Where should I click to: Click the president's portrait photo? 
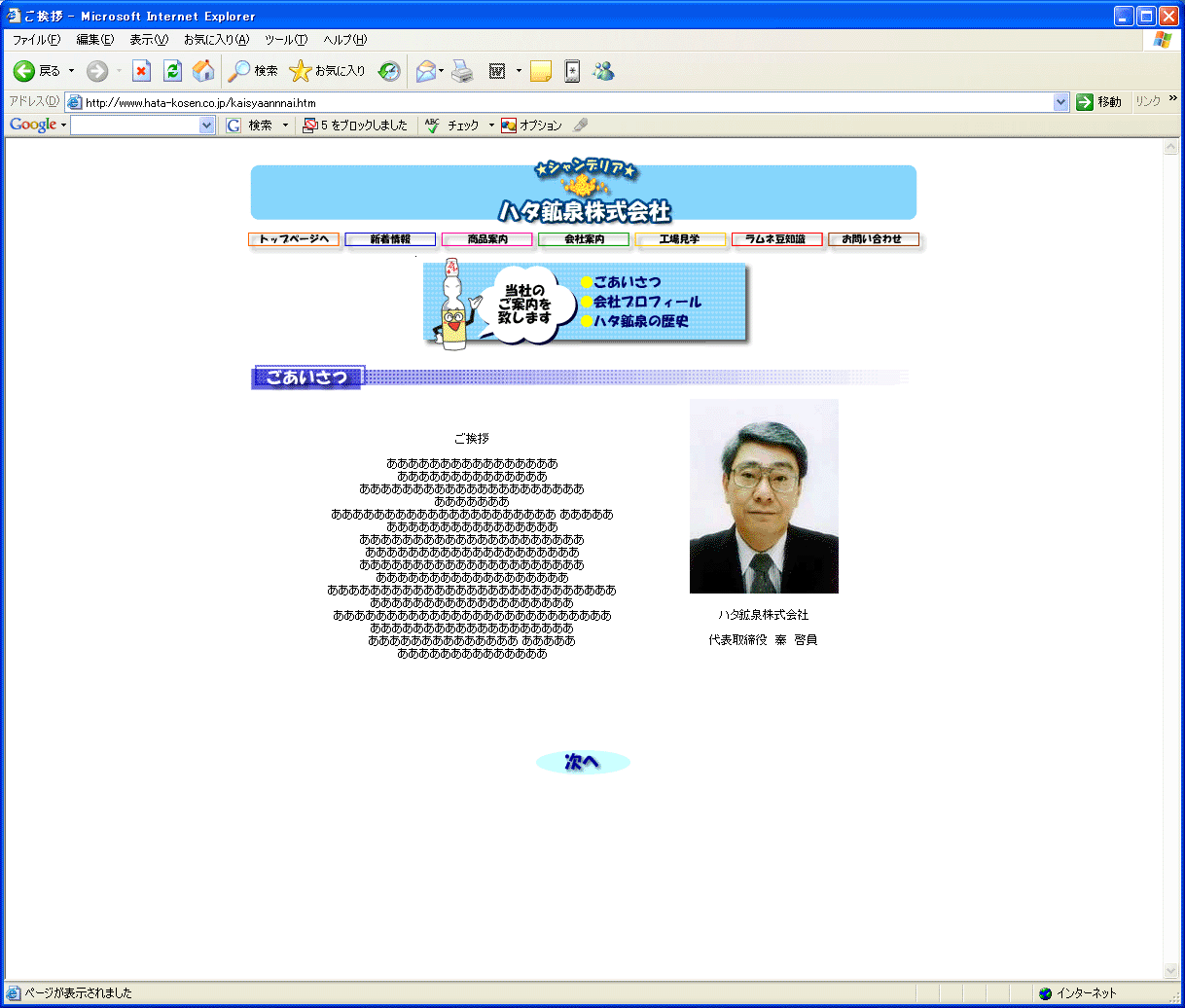click(764, 496)
